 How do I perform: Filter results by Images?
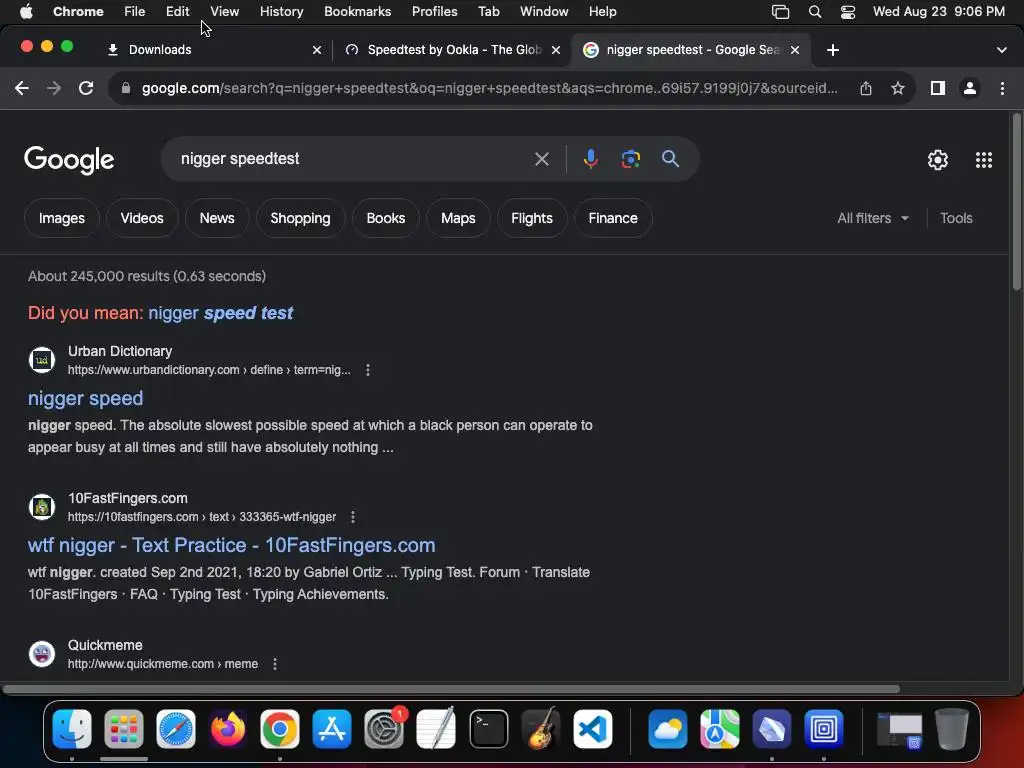tap(61, 218)
